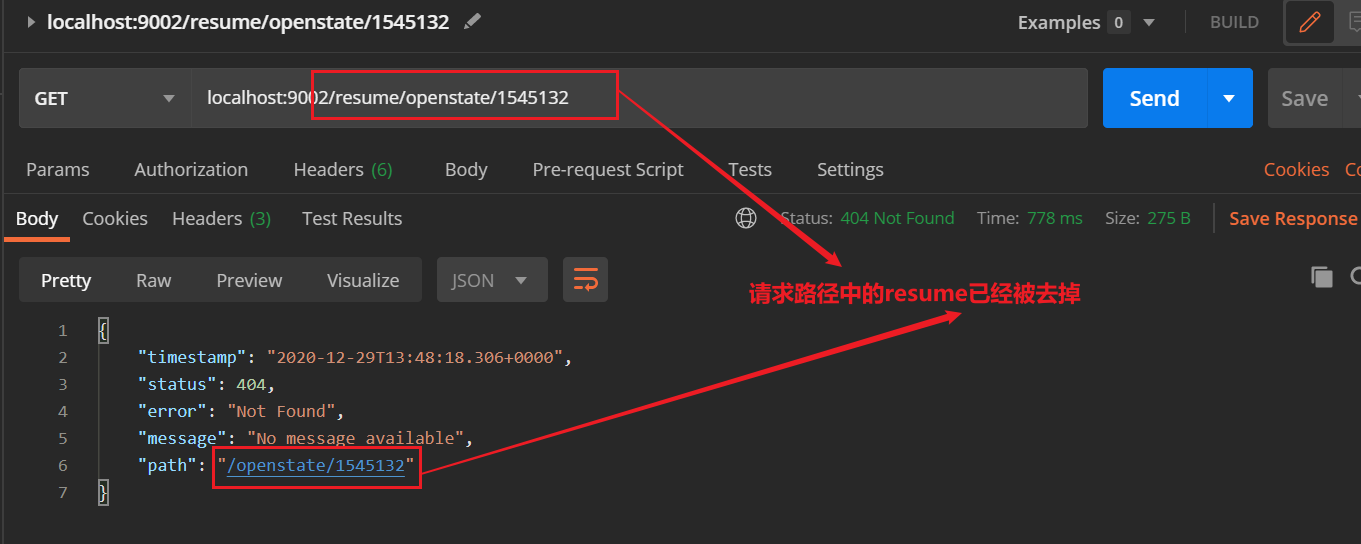The width and height of the screenshot is (1361, 544).
Task: Switch to Preview view
Action: point(249,280)
